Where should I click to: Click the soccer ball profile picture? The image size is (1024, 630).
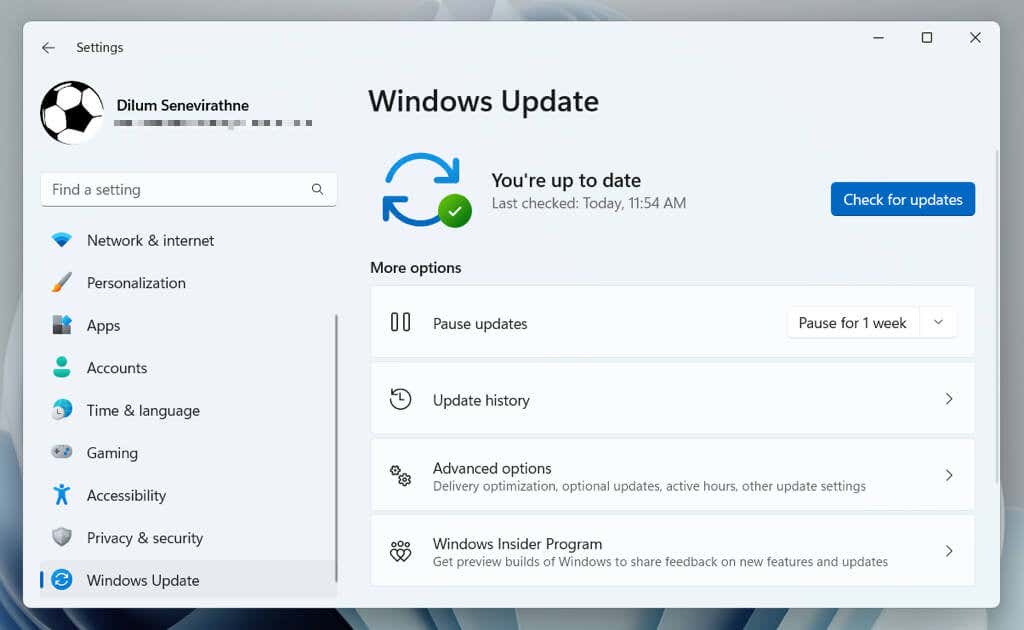point(72,112)
